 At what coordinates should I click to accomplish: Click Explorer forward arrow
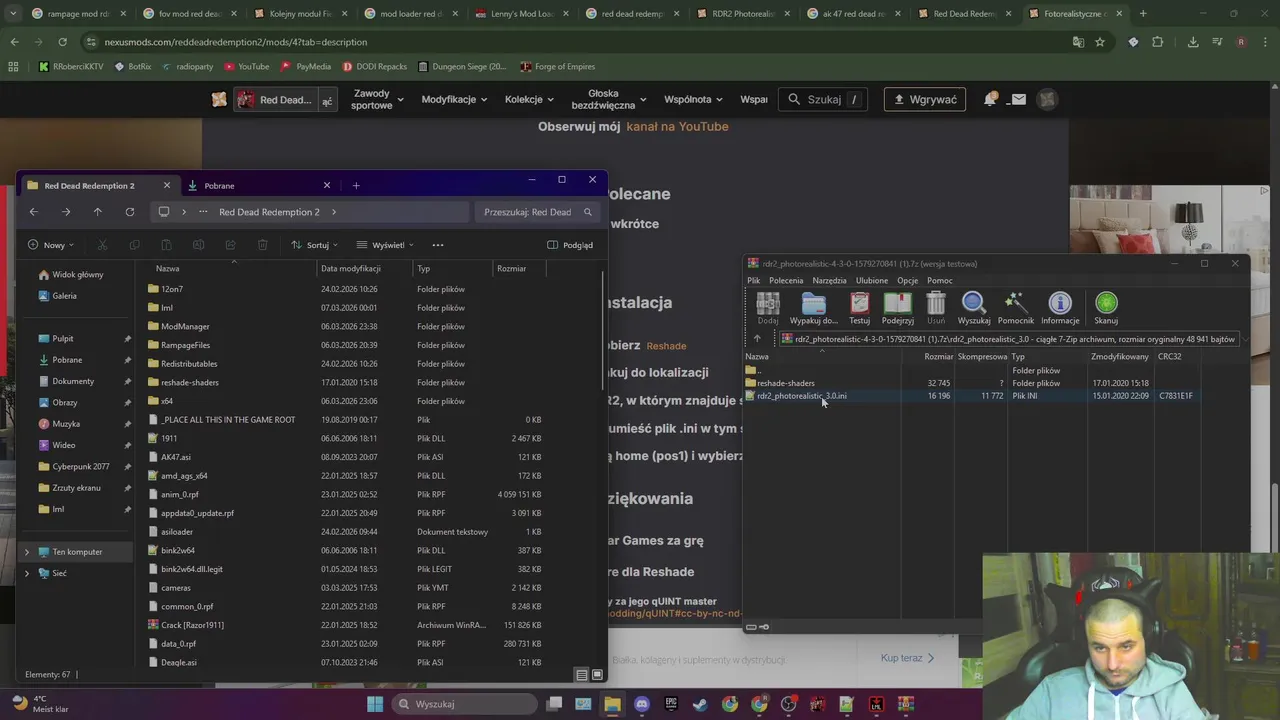(65, 212)
